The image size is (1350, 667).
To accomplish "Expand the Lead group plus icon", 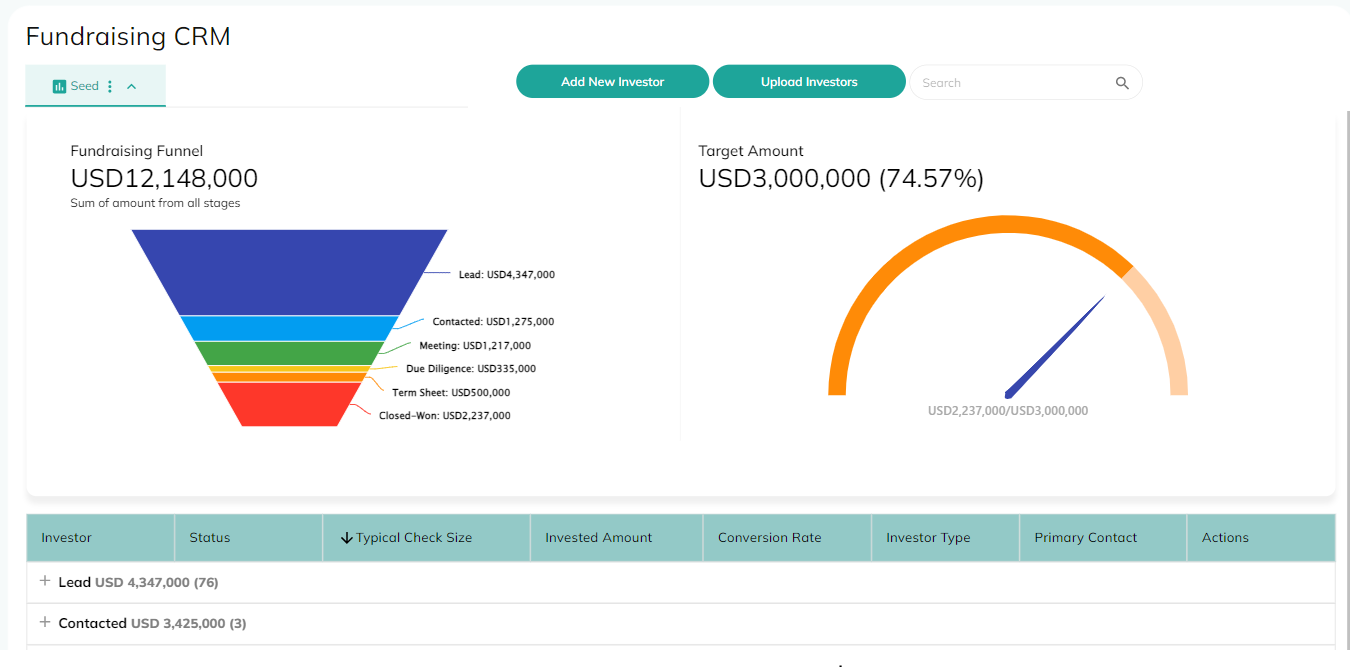I will (44, 581).
